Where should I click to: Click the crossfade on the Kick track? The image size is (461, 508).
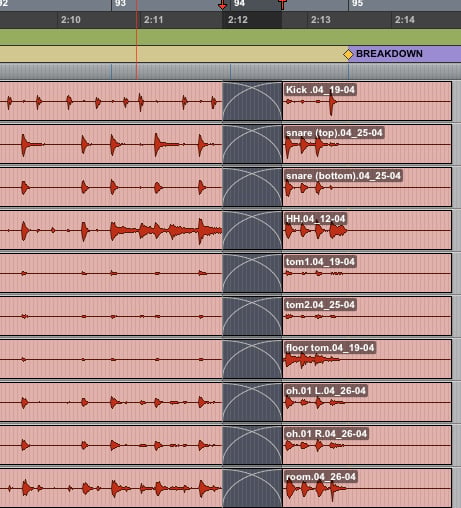point(252,101)
